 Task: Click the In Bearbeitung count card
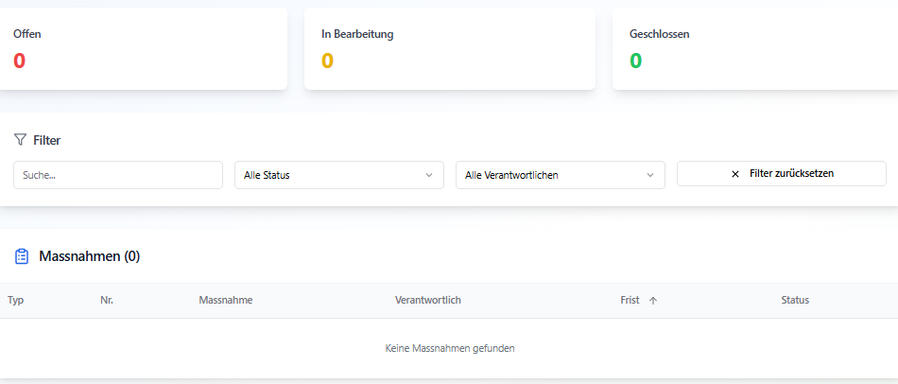tap(450, 49)
